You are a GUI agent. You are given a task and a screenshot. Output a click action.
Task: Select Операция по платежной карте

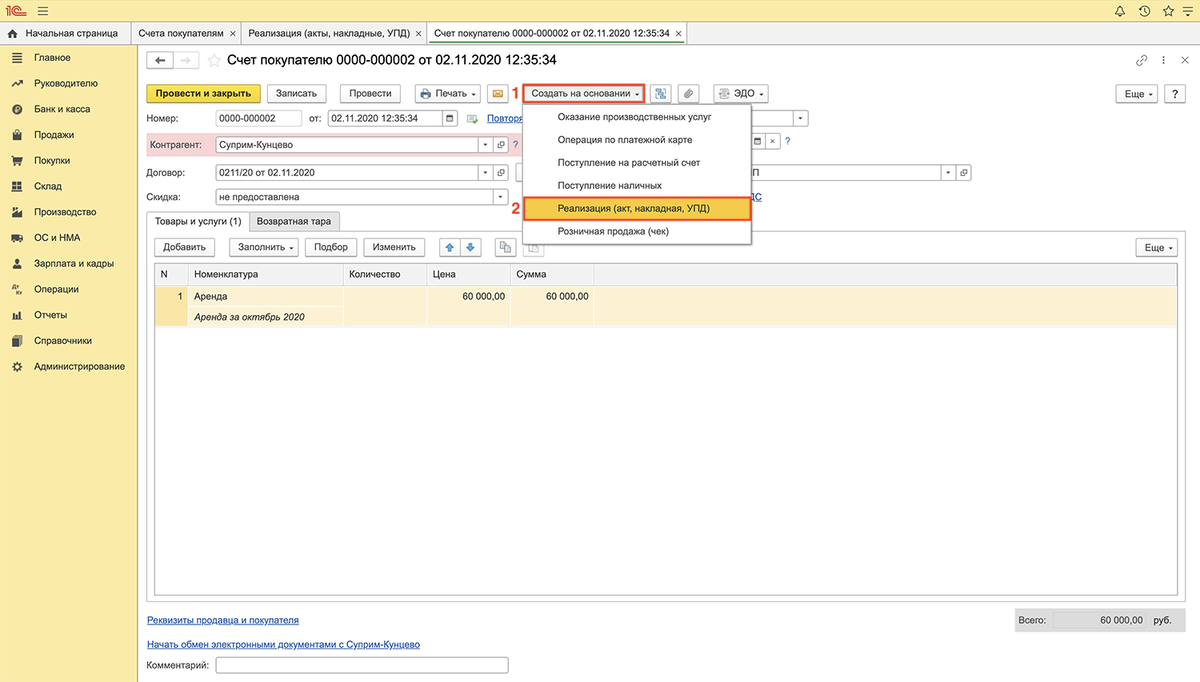[638, 140]
